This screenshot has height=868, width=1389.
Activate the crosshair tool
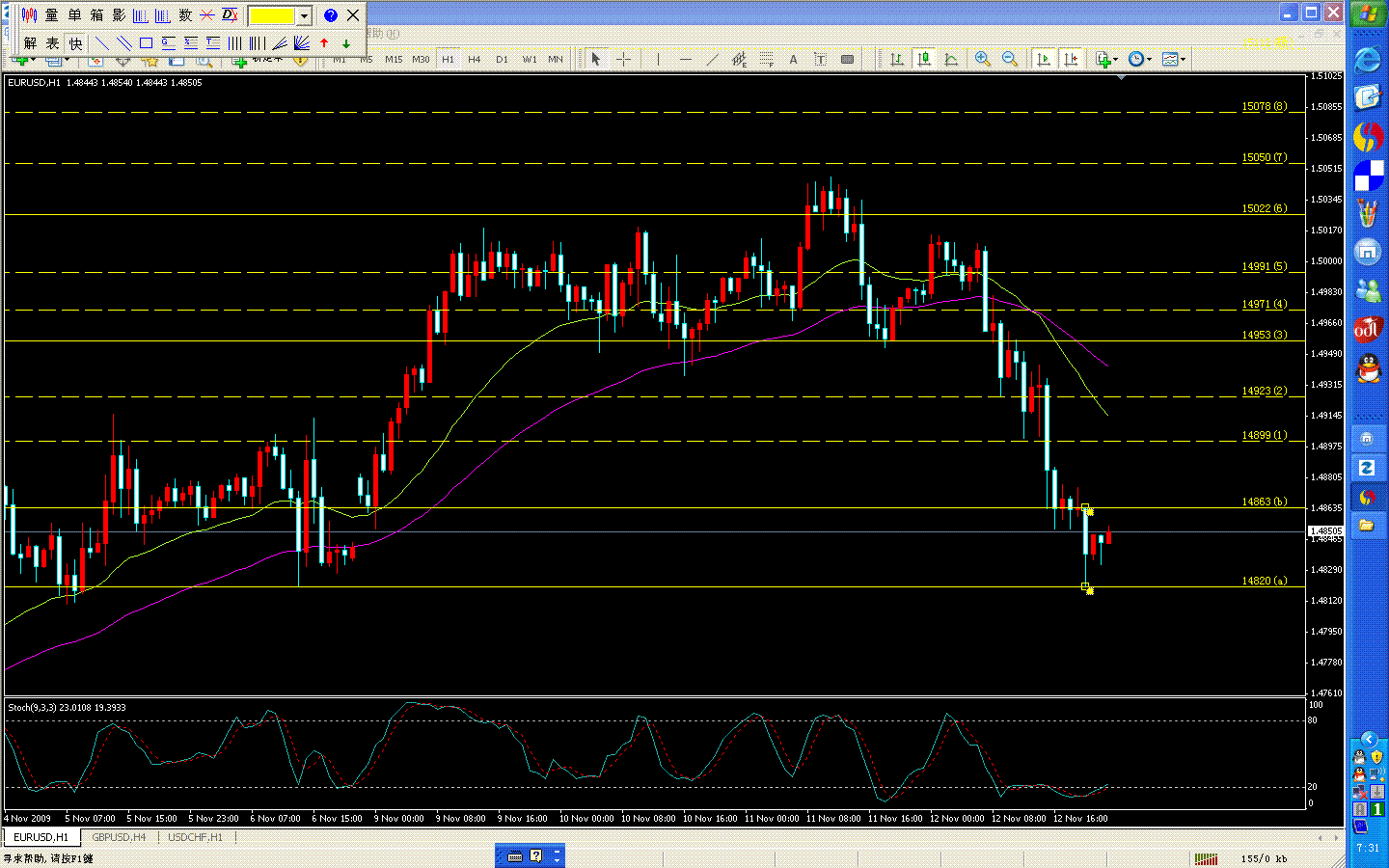[x=623, y=59]
